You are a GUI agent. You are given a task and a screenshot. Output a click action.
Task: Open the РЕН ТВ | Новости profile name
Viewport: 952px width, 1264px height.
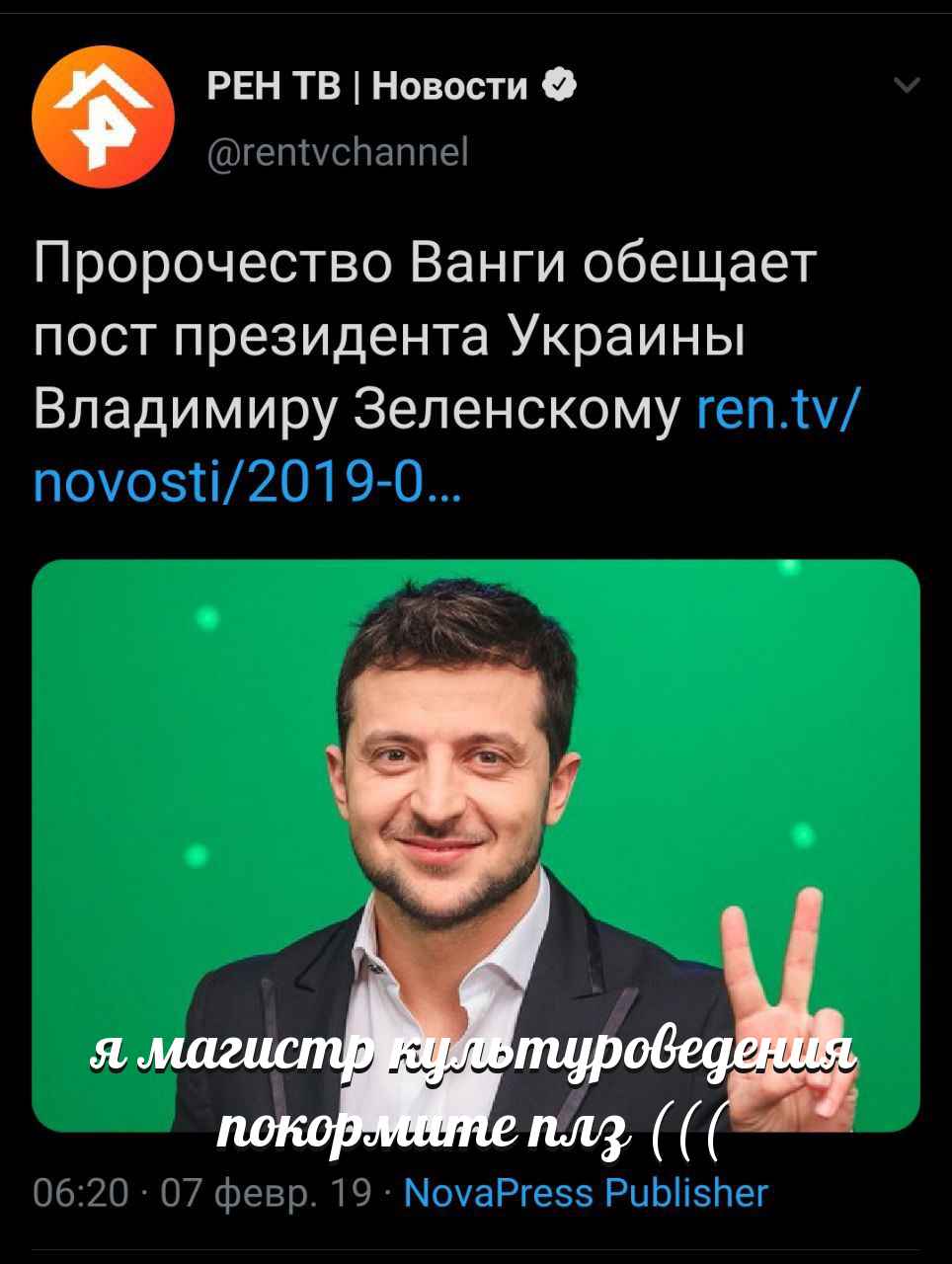tap(368, 88)
